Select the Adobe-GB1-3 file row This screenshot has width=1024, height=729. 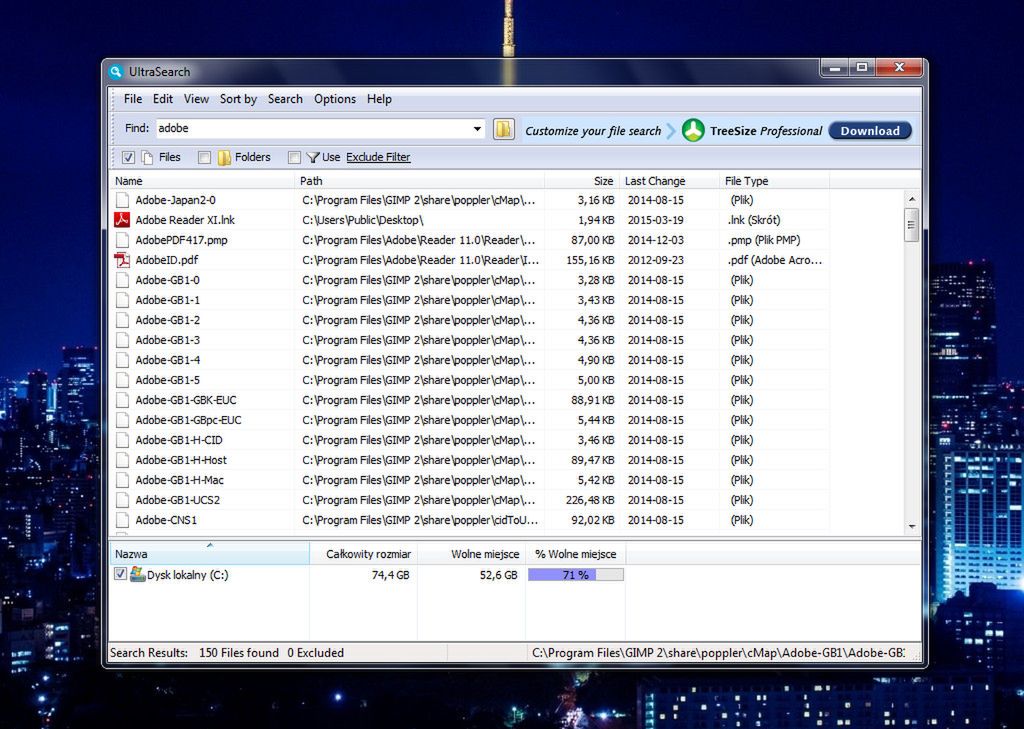tap(470, 340)
